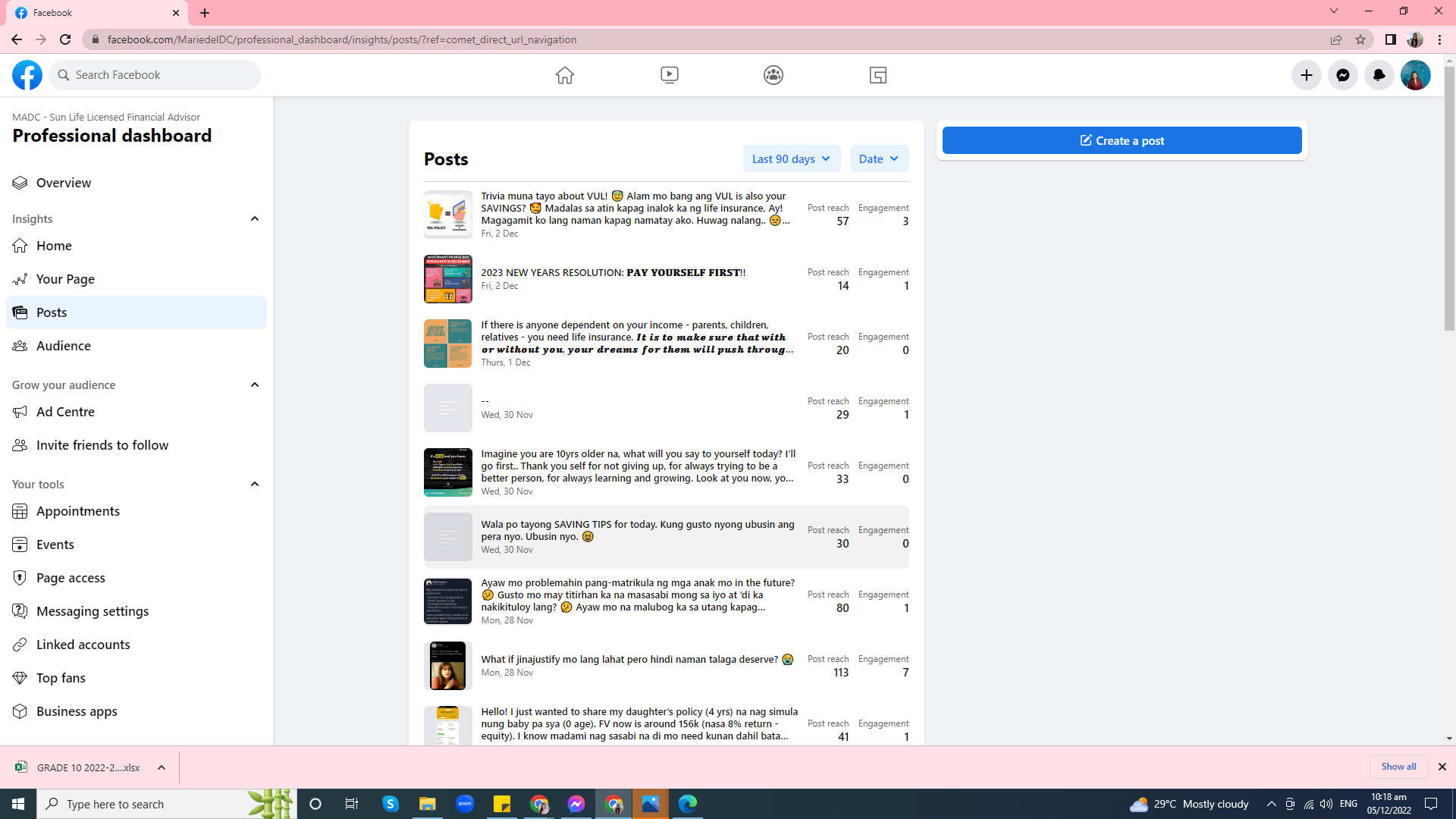This screenshot has width=1456, height=819.
Task: Open Top fans in sidebar
Action: pos(61,678)
